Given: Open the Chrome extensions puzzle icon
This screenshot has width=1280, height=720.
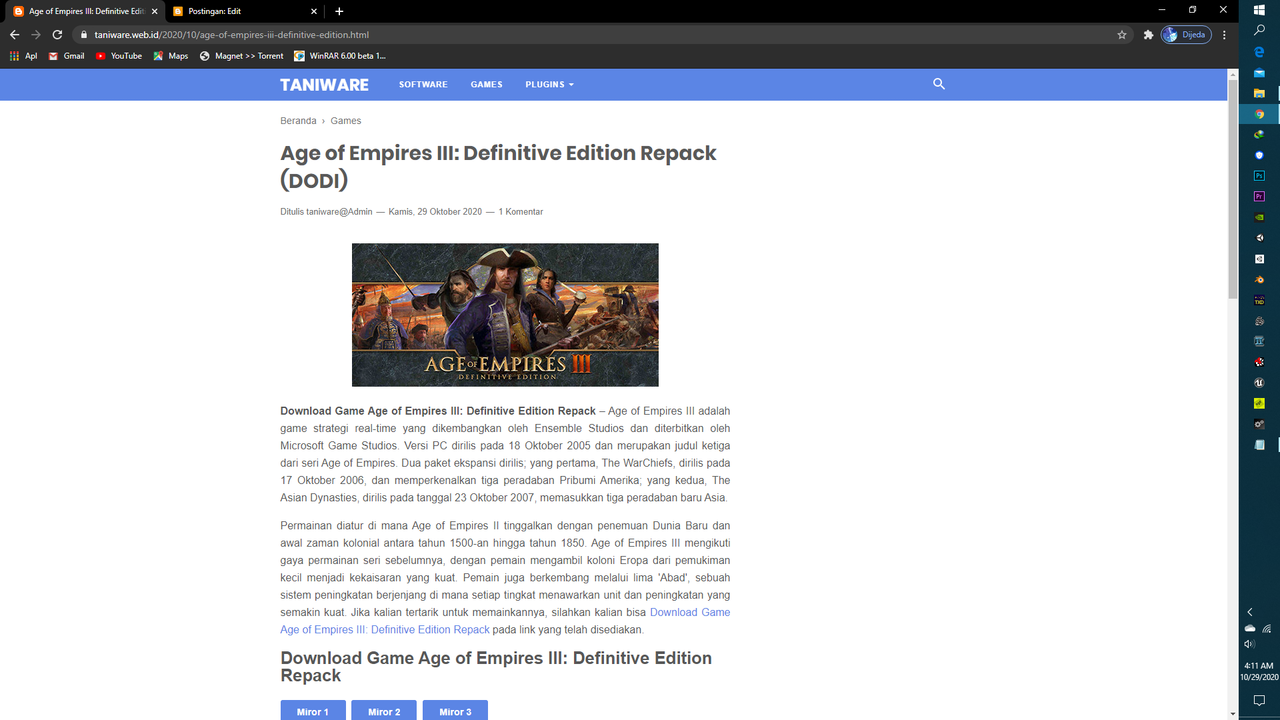Looking at the screenshot, I should pos(1148,35).
